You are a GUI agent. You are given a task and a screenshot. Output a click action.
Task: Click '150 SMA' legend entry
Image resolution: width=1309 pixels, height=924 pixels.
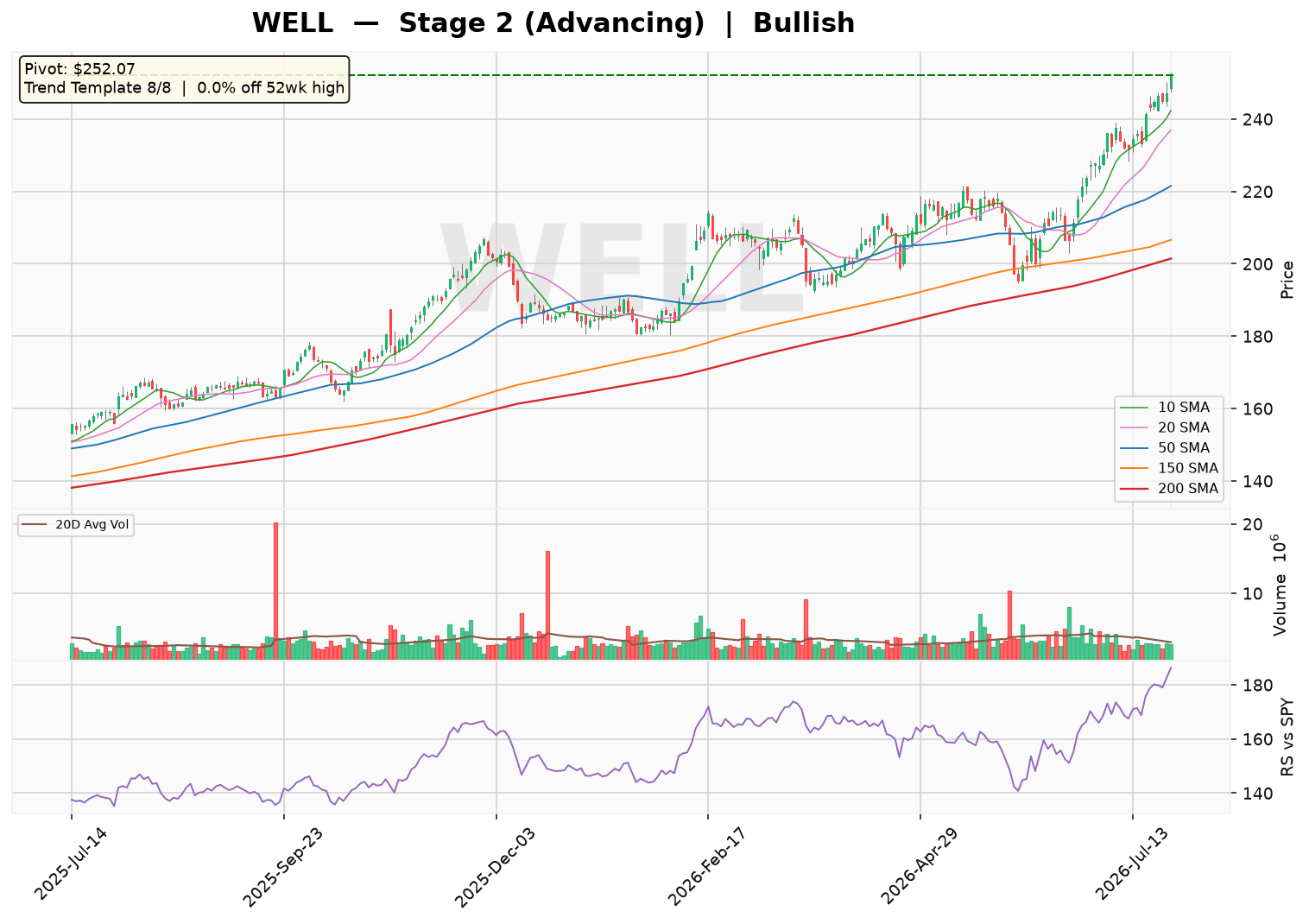pyautogui.click(x=1168, y=468)
